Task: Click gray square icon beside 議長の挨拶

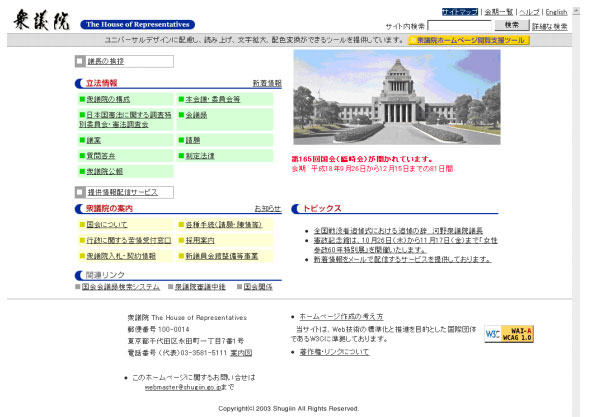Action: pyautogui.click(x=80, y=61)
